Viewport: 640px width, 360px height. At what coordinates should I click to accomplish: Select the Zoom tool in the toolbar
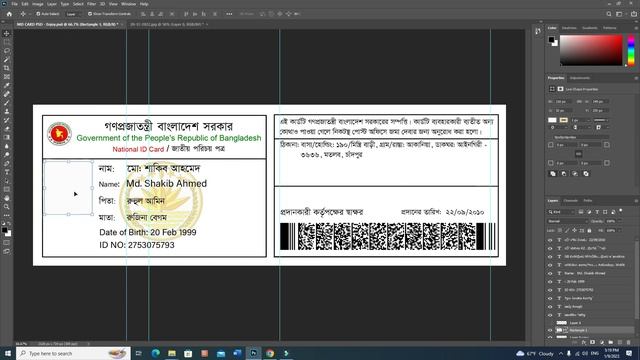(7, 207)
